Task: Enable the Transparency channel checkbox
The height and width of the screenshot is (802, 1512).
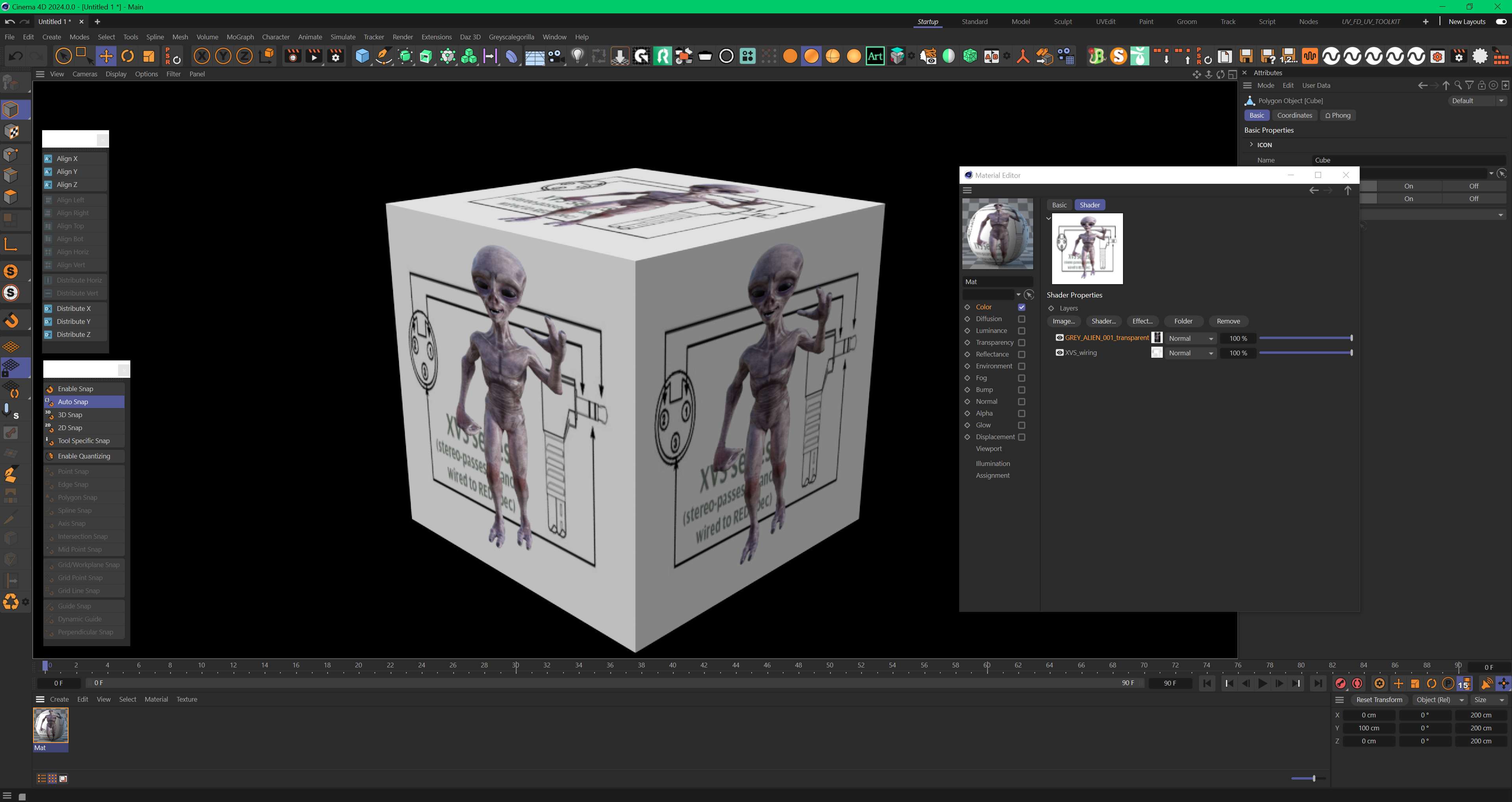Action: tap(1021, 343)
